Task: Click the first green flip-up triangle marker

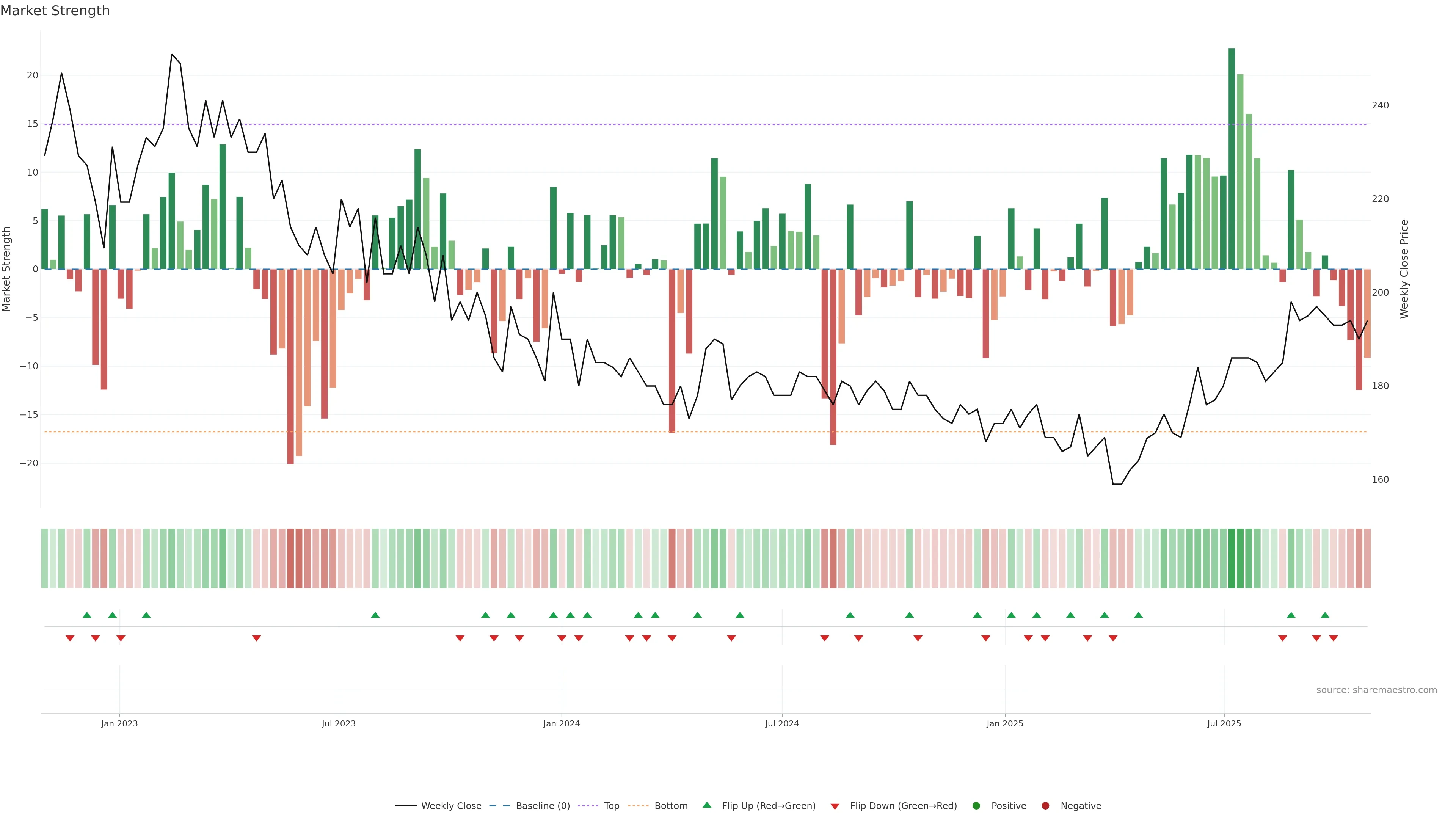Action: click(86, 615)
